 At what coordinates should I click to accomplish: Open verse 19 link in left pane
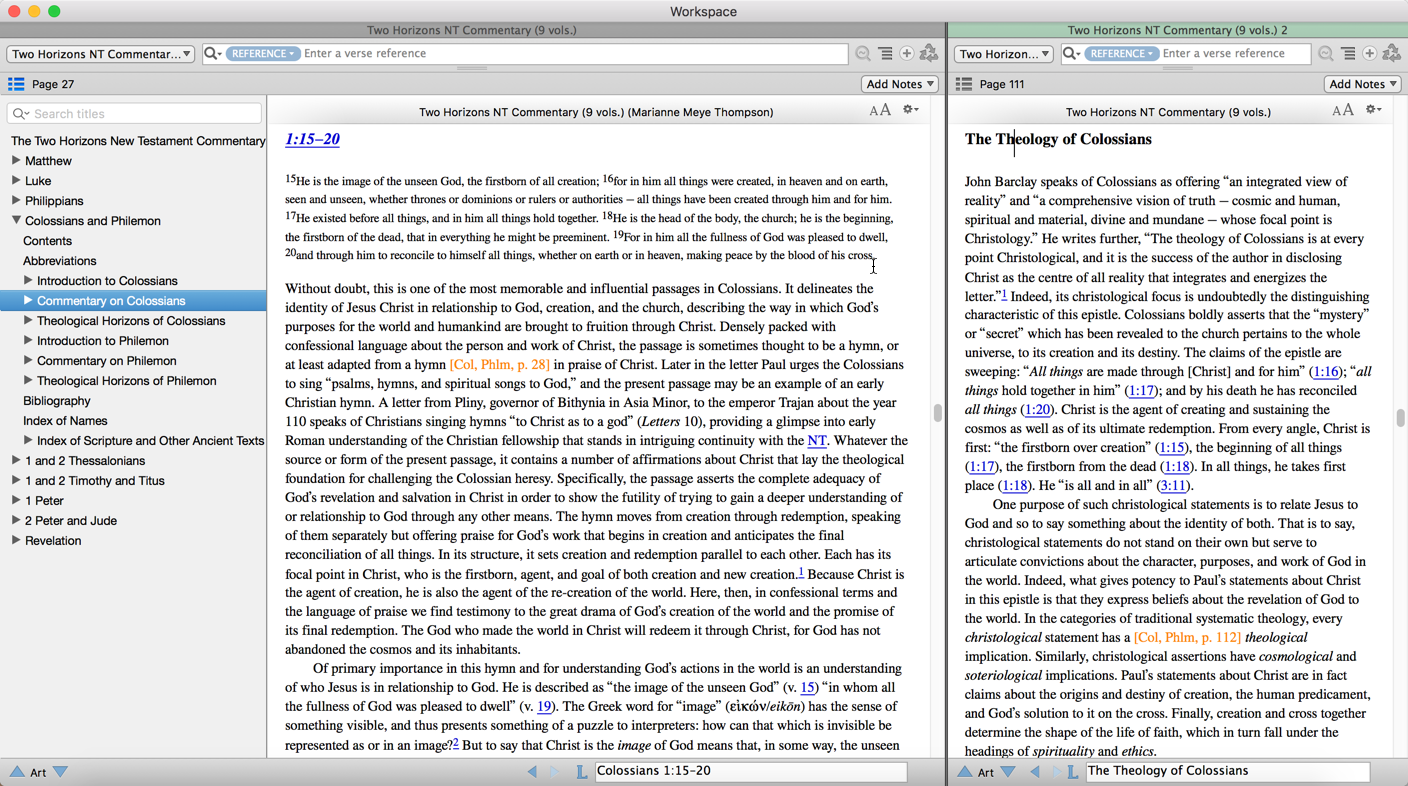pyautogui.click(x=545, y=706)
